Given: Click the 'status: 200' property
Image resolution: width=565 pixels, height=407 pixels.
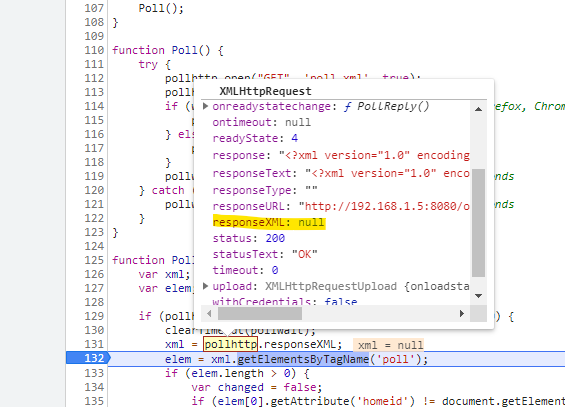Looking at the screenshot, I should [x=249, y=238].
